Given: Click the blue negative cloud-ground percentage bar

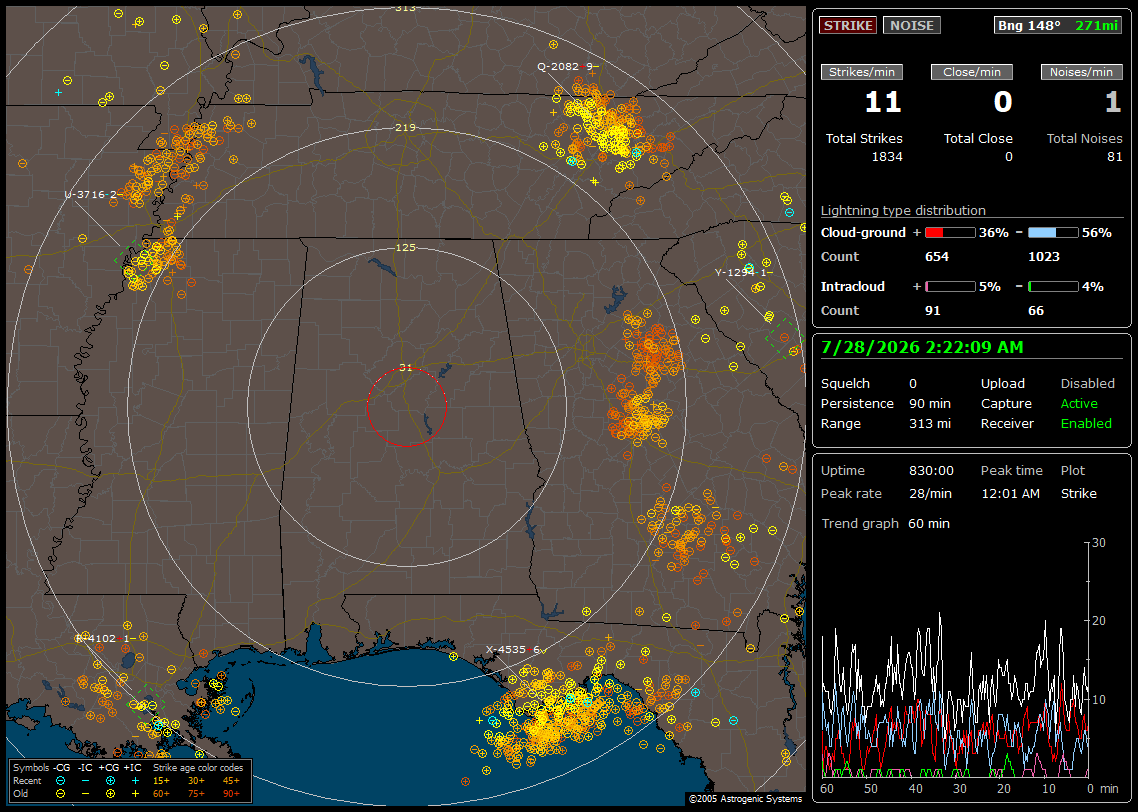Looking at the screenshot, I should [x=1053, y=233].
